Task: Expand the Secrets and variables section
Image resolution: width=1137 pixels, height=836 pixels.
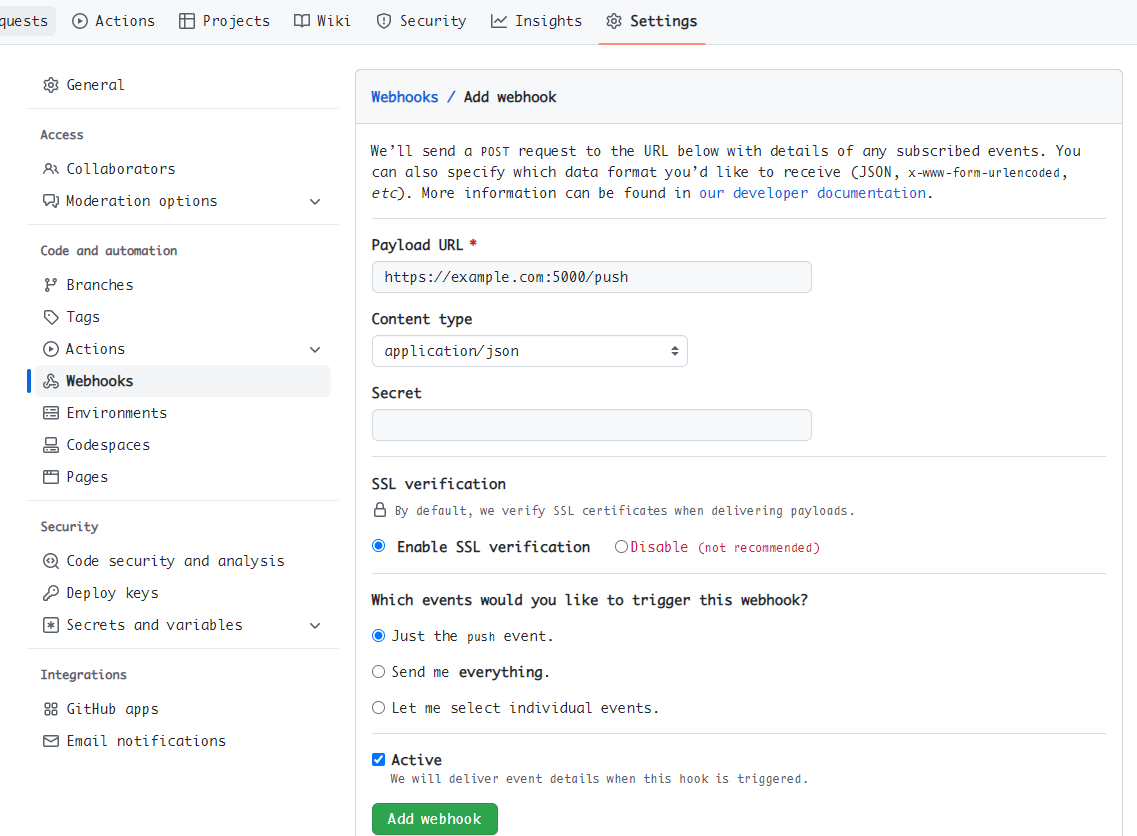Action: [x=315, y=625]
